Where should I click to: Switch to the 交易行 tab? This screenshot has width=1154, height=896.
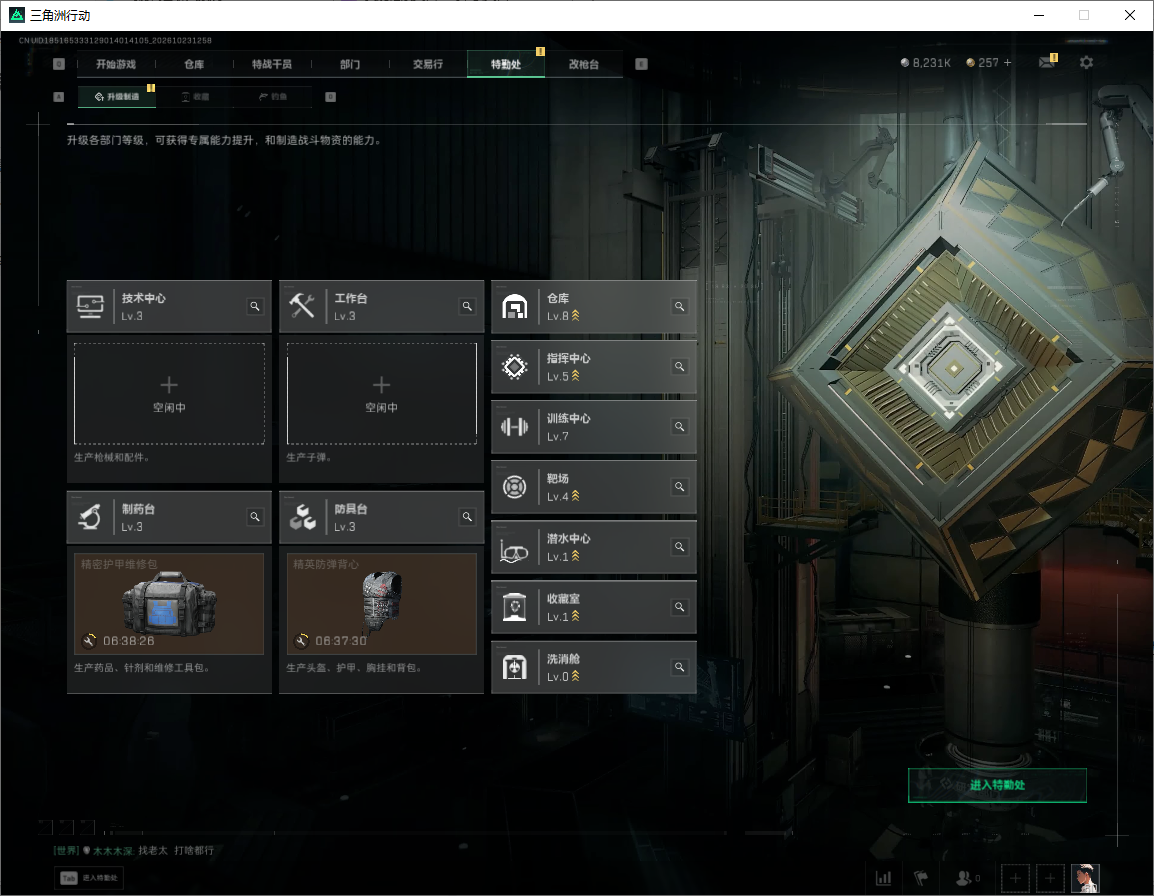[x=428, y=64]
